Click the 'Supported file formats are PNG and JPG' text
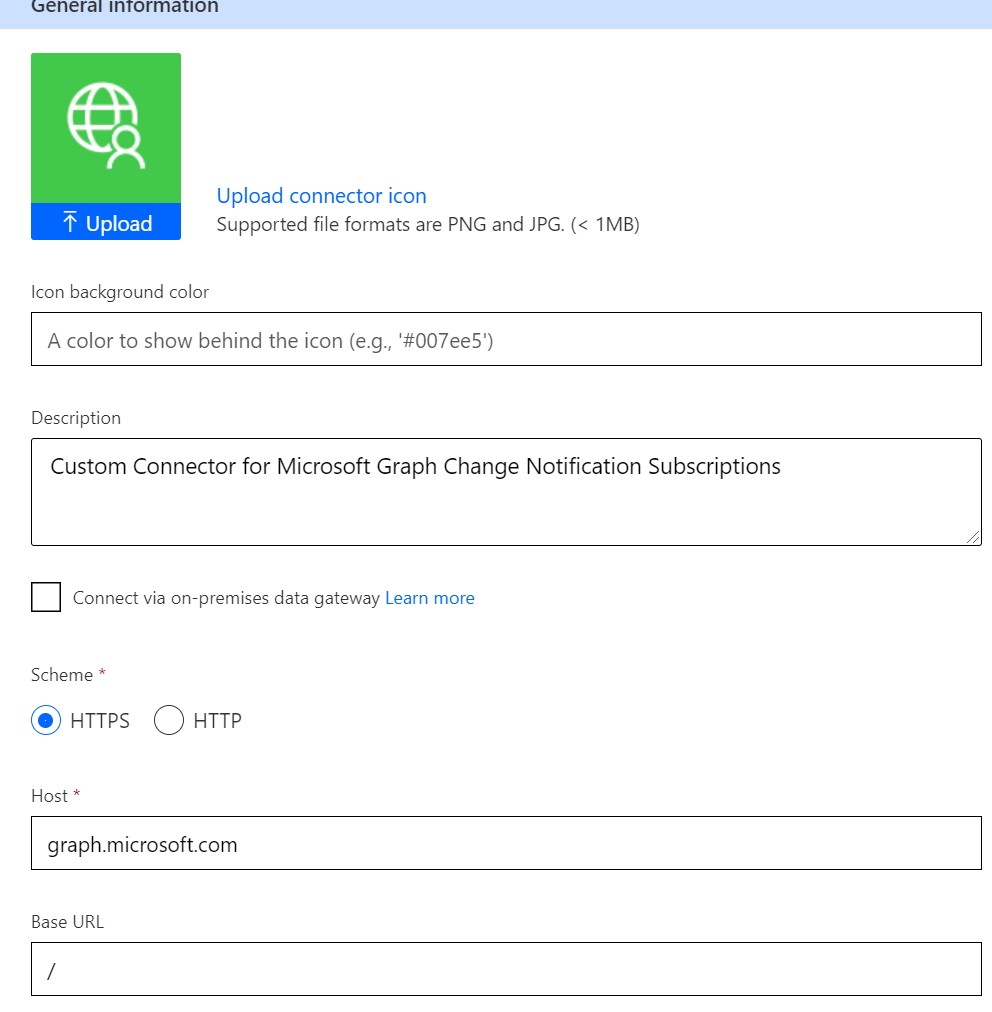This screenshot has height=1012, width=992. point(428,225)
